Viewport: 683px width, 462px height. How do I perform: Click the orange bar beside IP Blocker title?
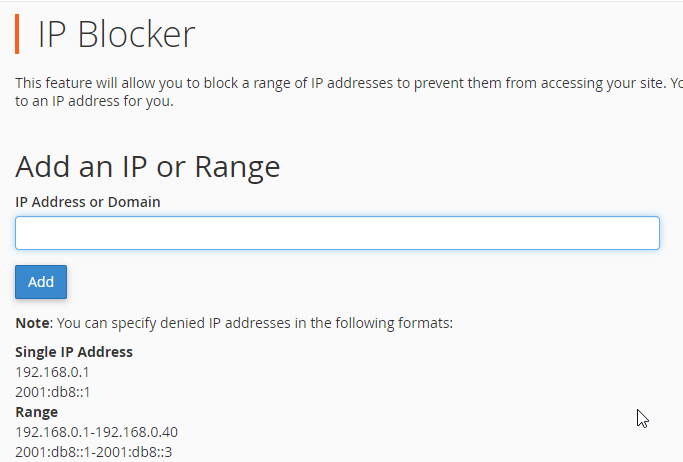pyautogui.click(x=18, y=34)
